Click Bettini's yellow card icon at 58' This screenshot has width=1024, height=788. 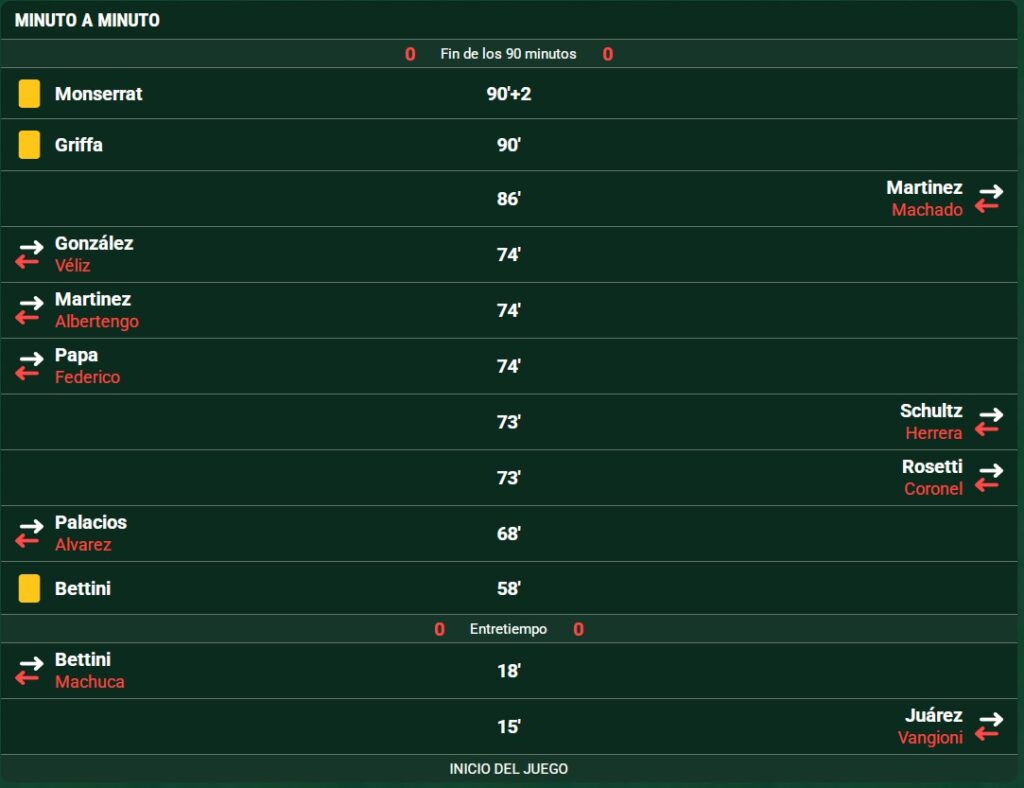coord(29,589)
